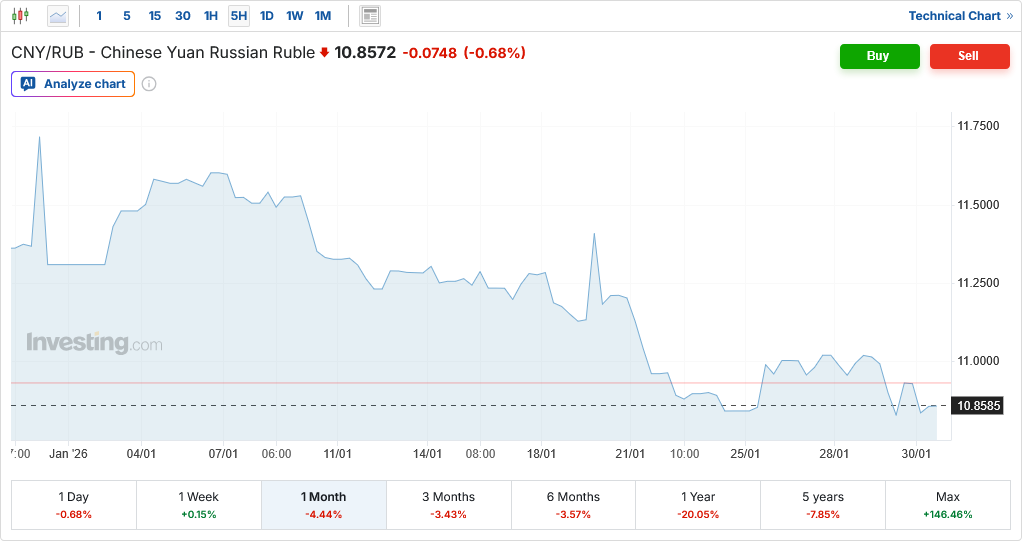
Task: Click the Jan '26 x-axis label
Action: coord(68,454)
